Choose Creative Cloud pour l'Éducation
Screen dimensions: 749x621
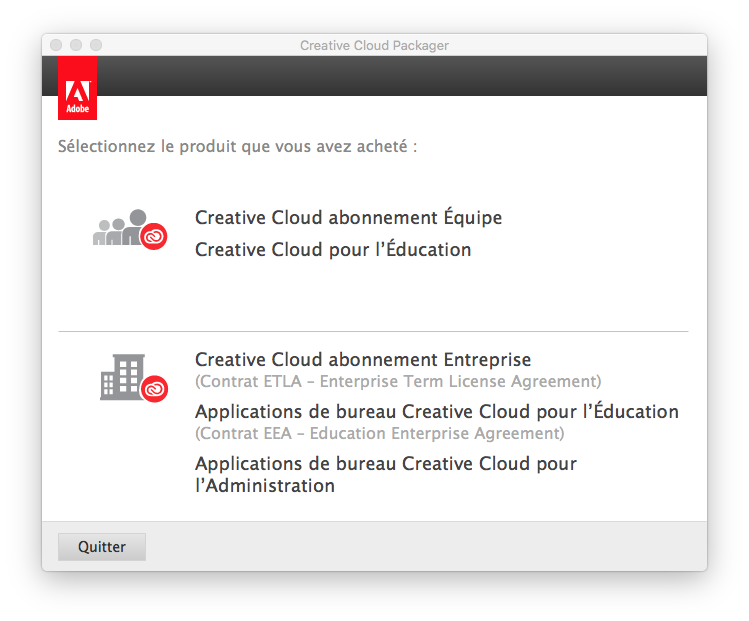point(332,249)
